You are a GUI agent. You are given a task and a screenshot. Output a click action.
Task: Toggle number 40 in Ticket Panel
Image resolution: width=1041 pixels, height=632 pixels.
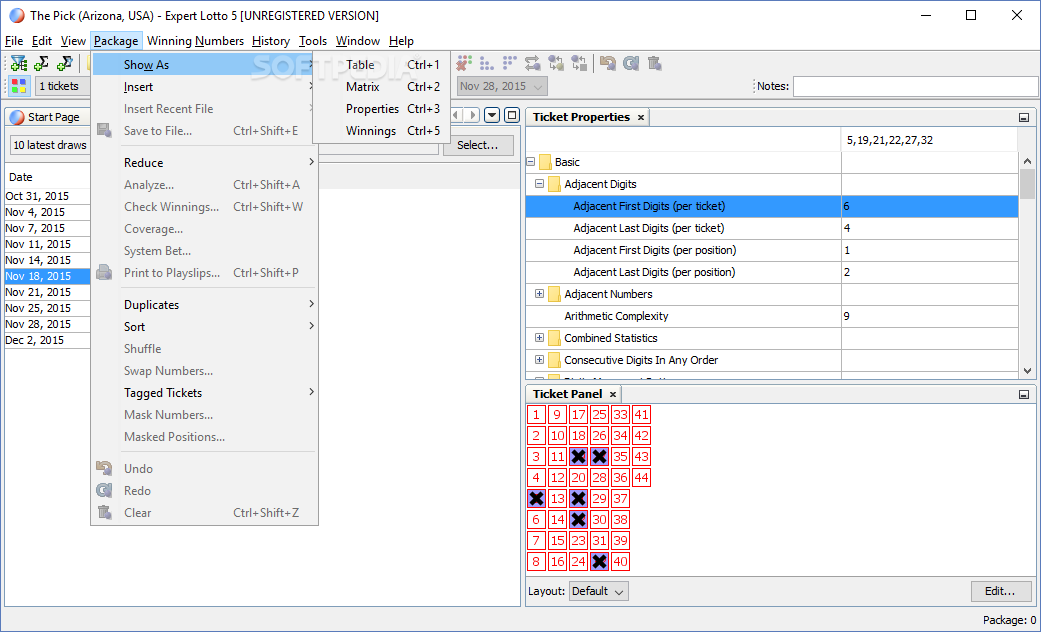click(x=620, y=562)
